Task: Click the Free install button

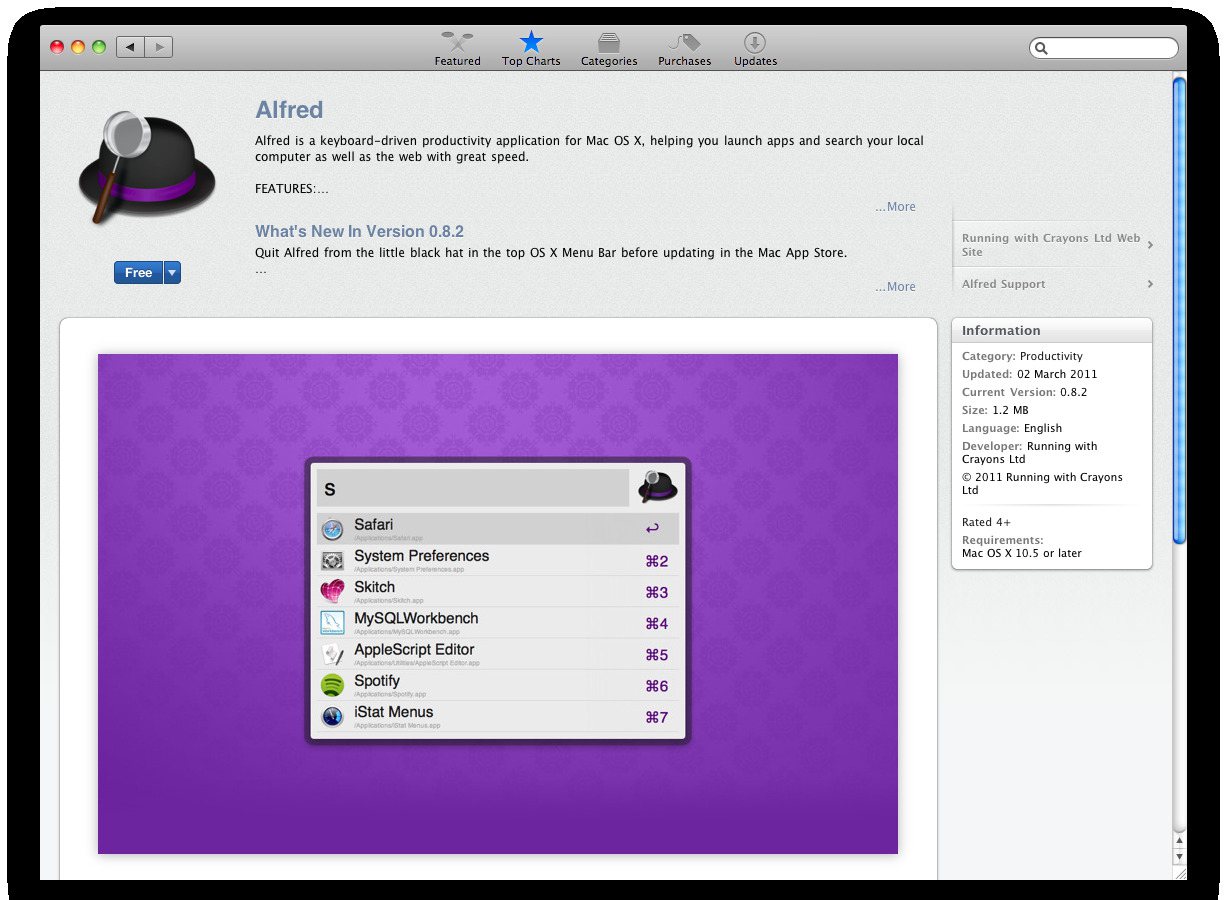Action: click(138, 273)
